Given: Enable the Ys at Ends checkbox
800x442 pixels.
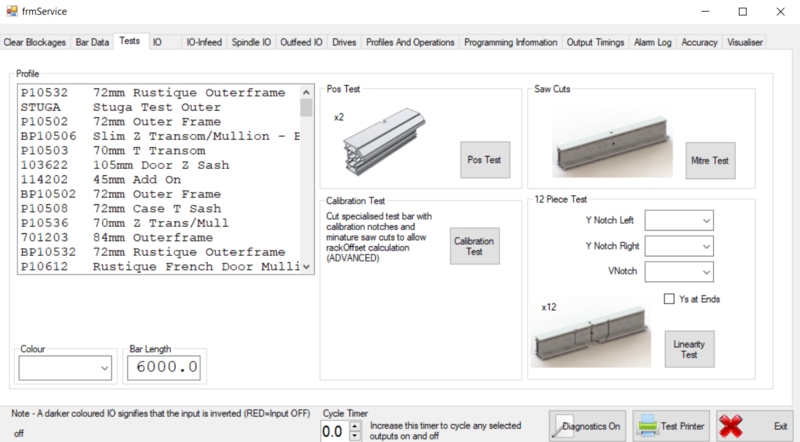Looking at the screenshot, I should point(671,298).
